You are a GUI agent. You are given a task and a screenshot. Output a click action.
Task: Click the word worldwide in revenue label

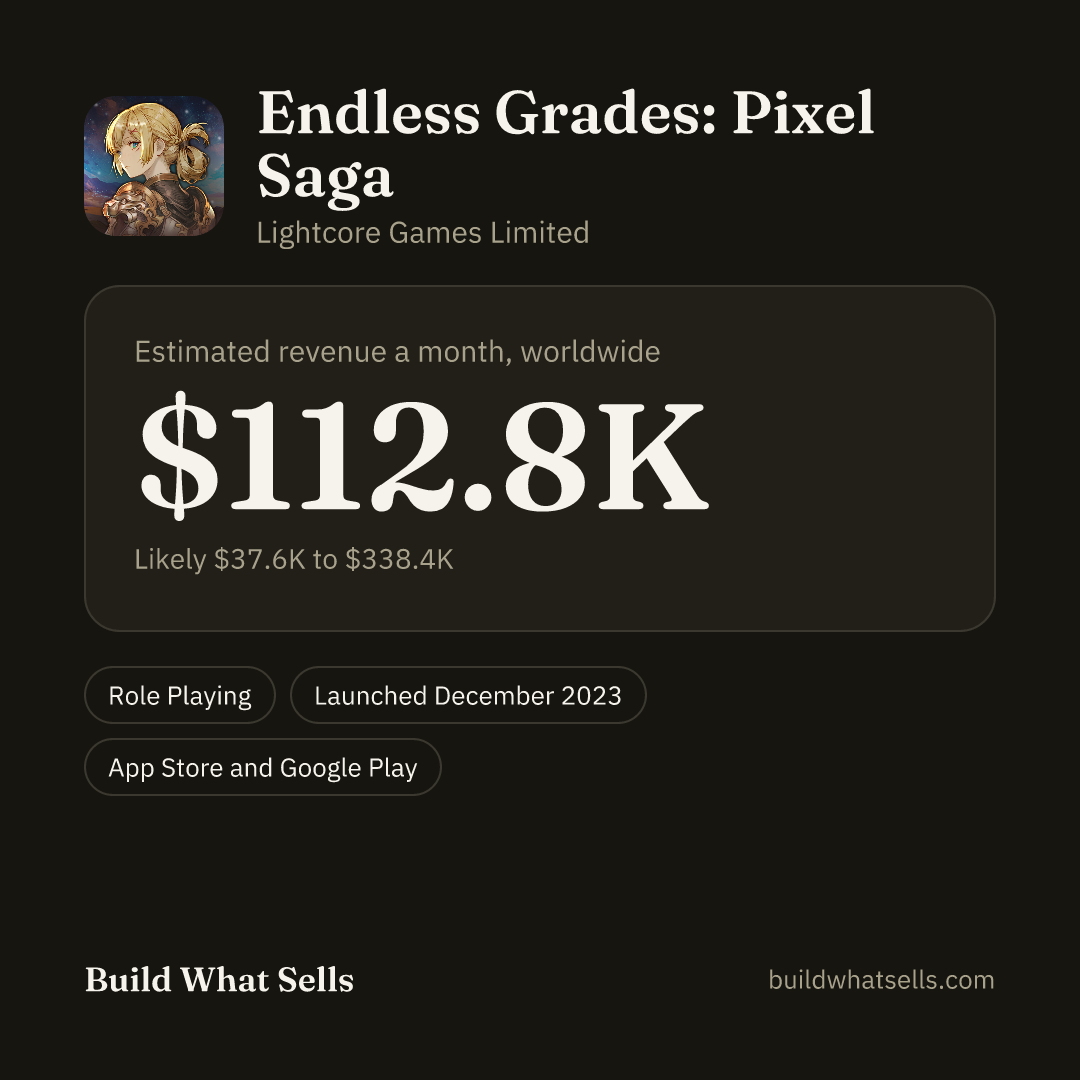click(x=590, y=352)
